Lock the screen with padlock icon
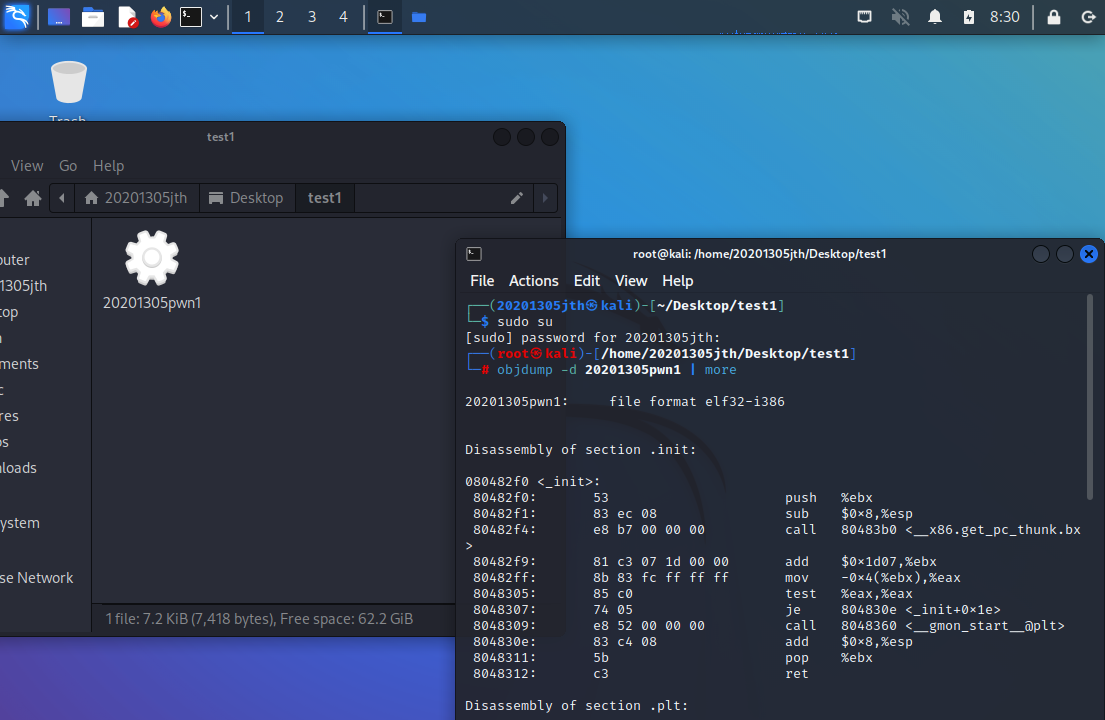 point(1054,17)
